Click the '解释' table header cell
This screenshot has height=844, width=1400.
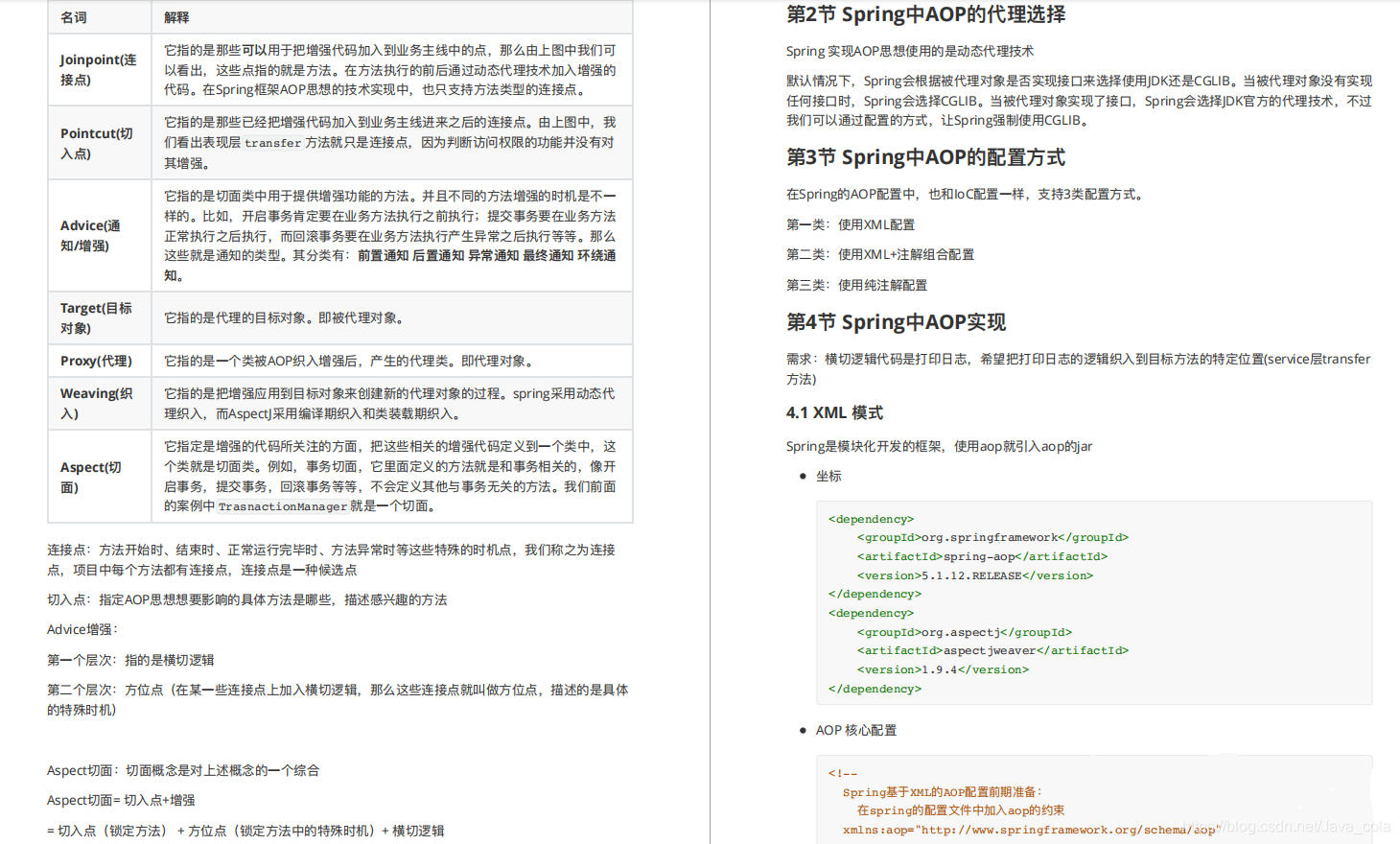tap(392, 17)
